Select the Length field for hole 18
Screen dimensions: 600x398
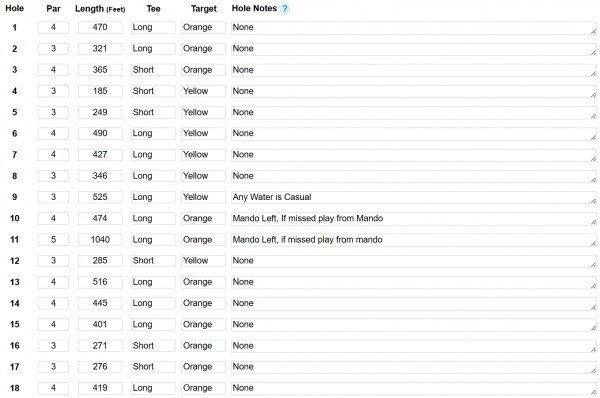coord(100,388)
